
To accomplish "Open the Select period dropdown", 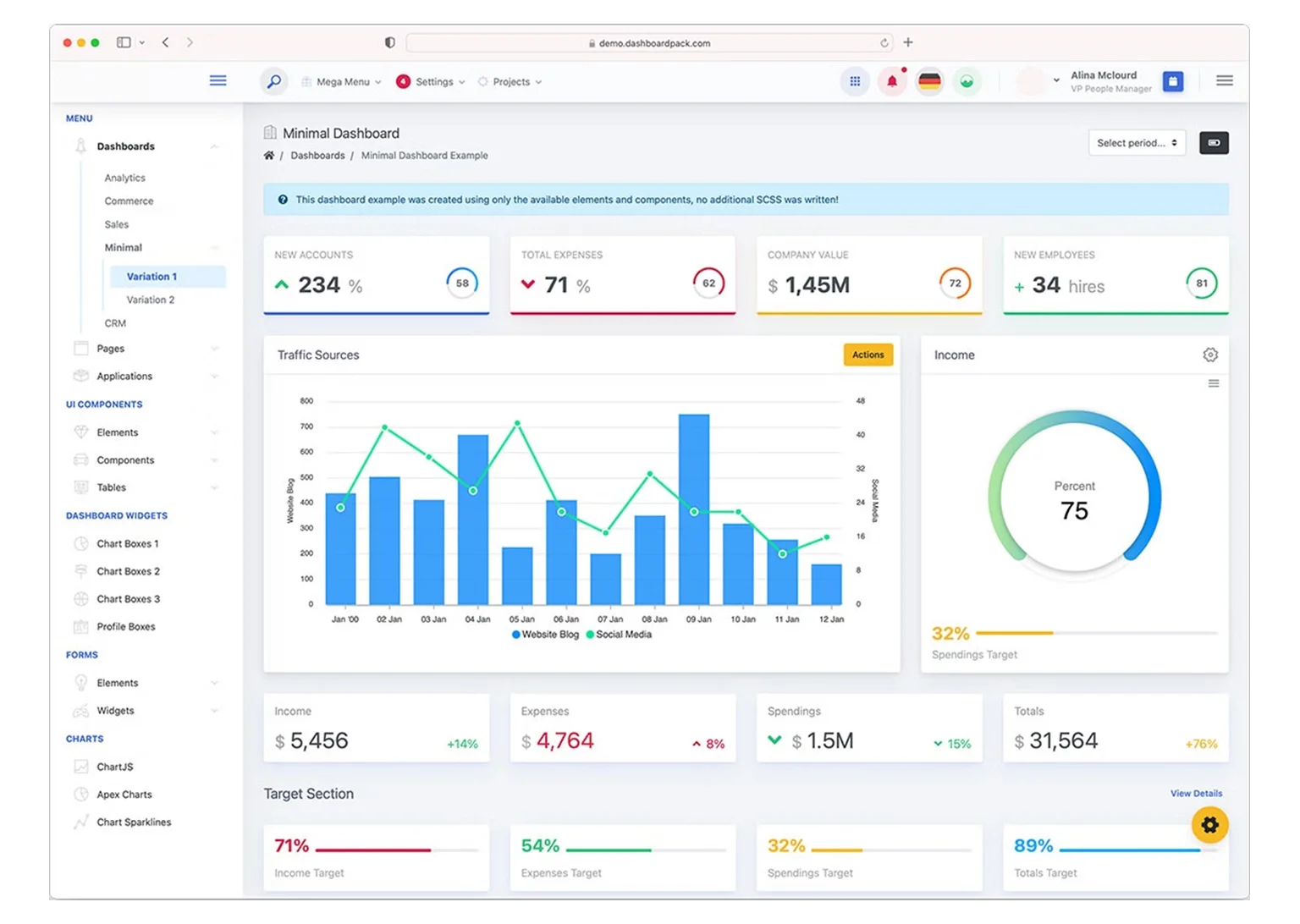I will [x=1136, y=143].
